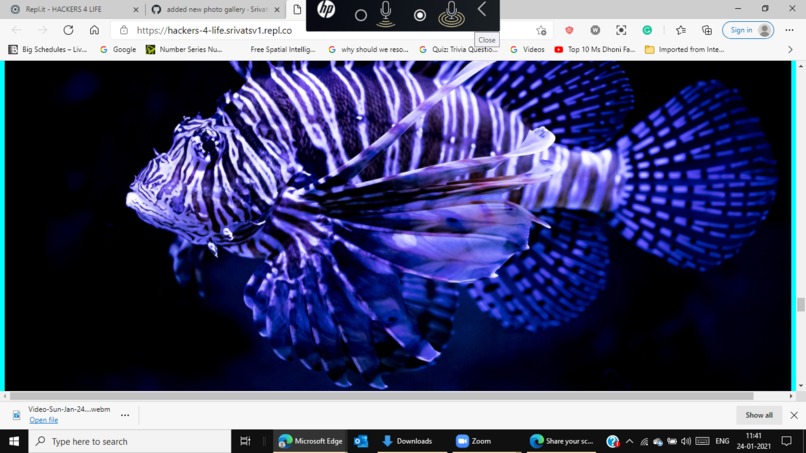Click the HP logo in recorder overlay

[x=326, y=9]
